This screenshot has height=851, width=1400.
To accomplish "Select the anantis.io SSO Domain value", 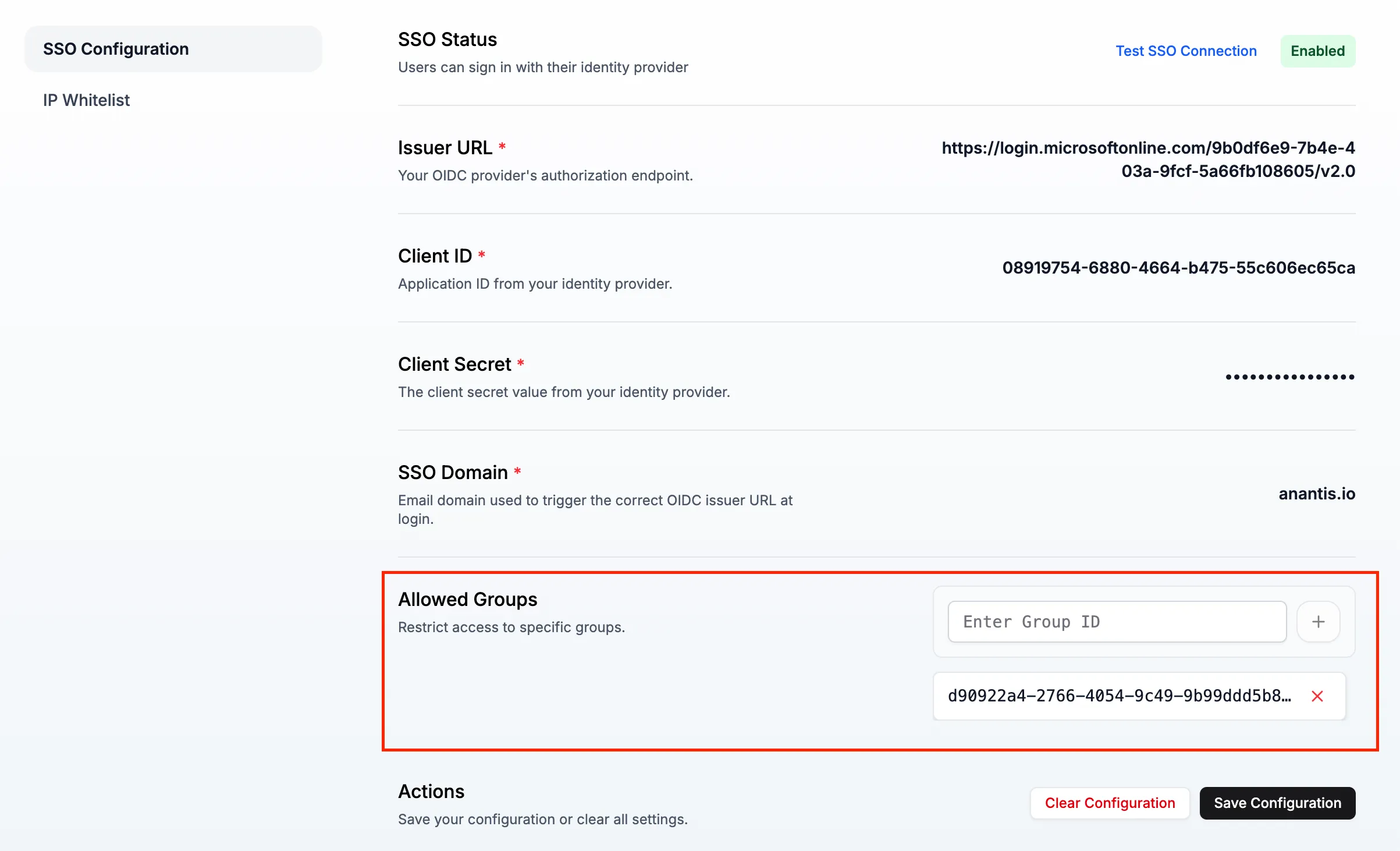I will [1317, 494].
